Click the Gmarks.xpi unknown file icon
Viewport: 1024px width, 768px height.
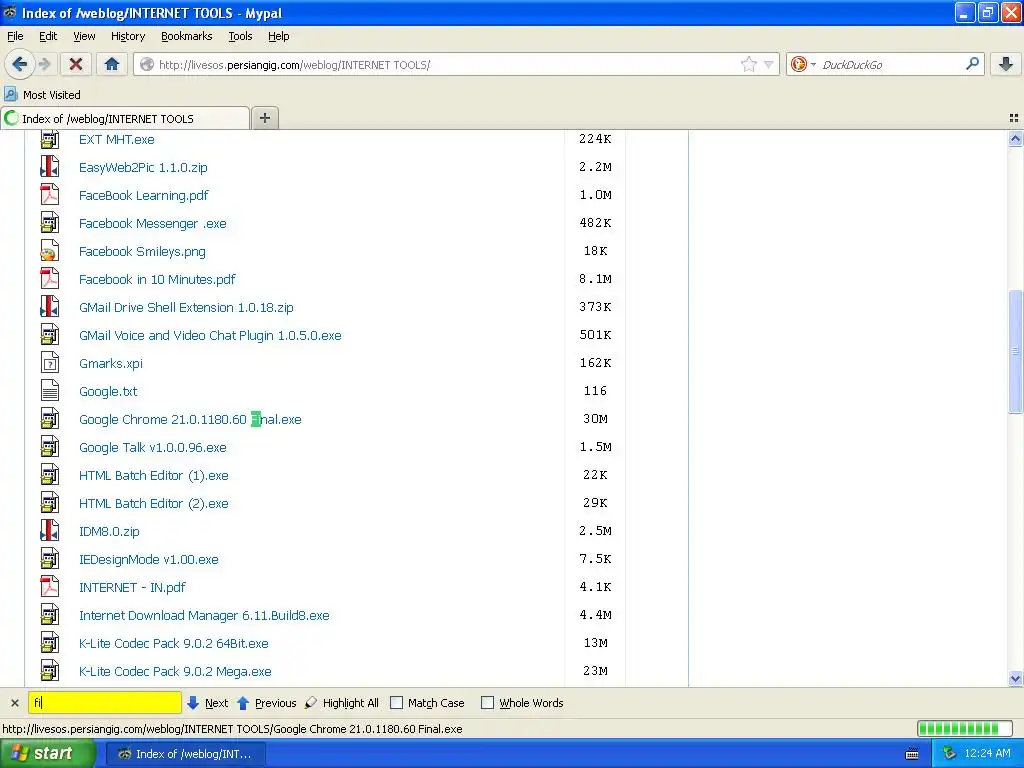(50, 363)
